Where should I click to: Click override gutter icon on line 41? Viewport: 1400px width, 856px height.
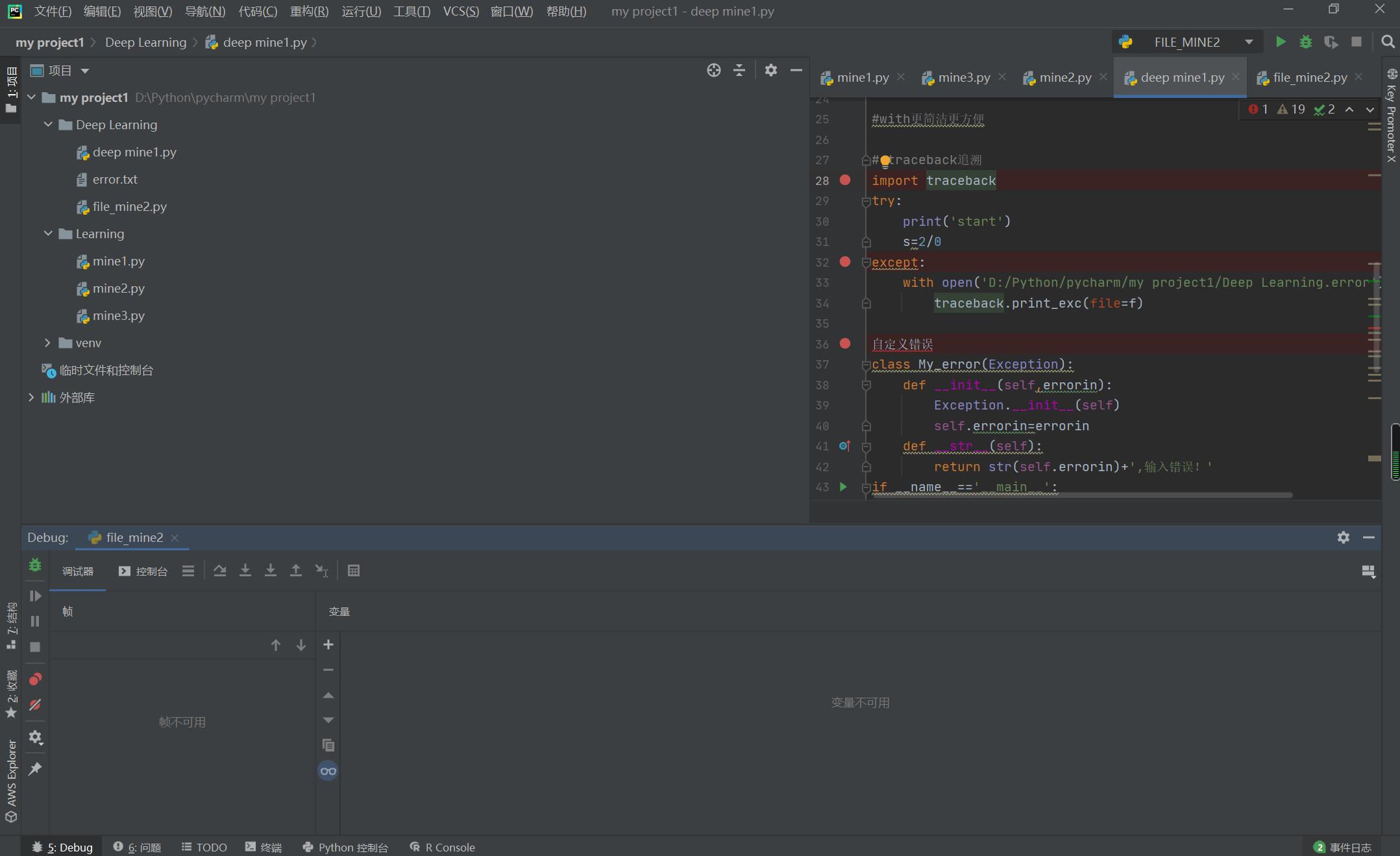(844, 446)
